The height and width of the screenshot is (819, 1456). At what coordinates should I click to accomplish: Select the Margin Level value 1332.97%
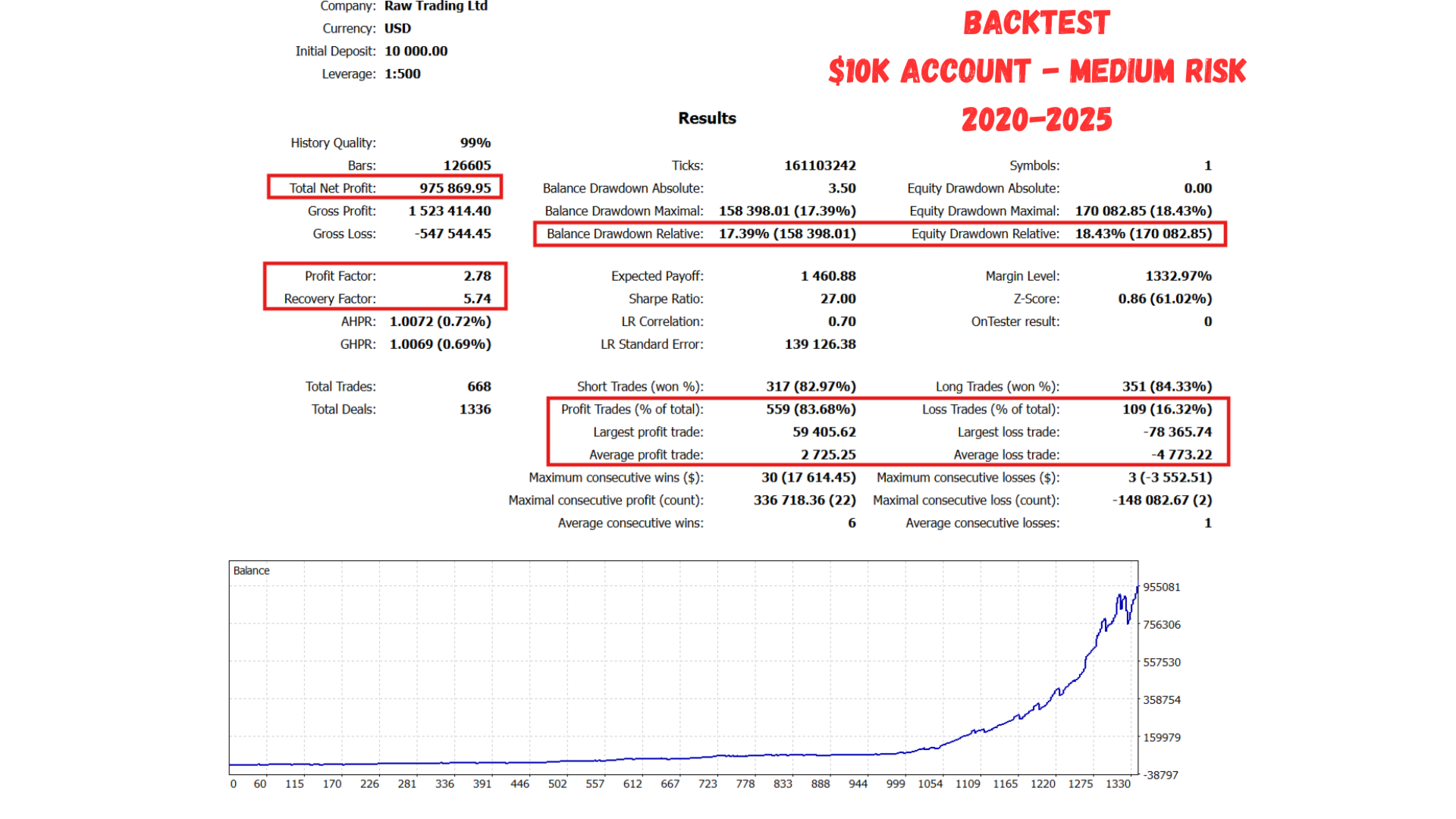coord(1178,276)
